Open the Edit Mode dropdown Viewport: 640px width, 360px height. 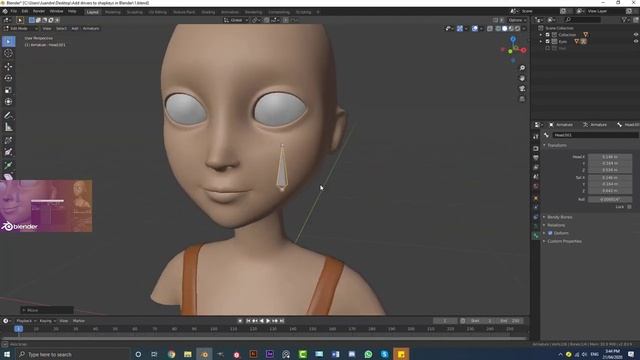coord(20,29)
